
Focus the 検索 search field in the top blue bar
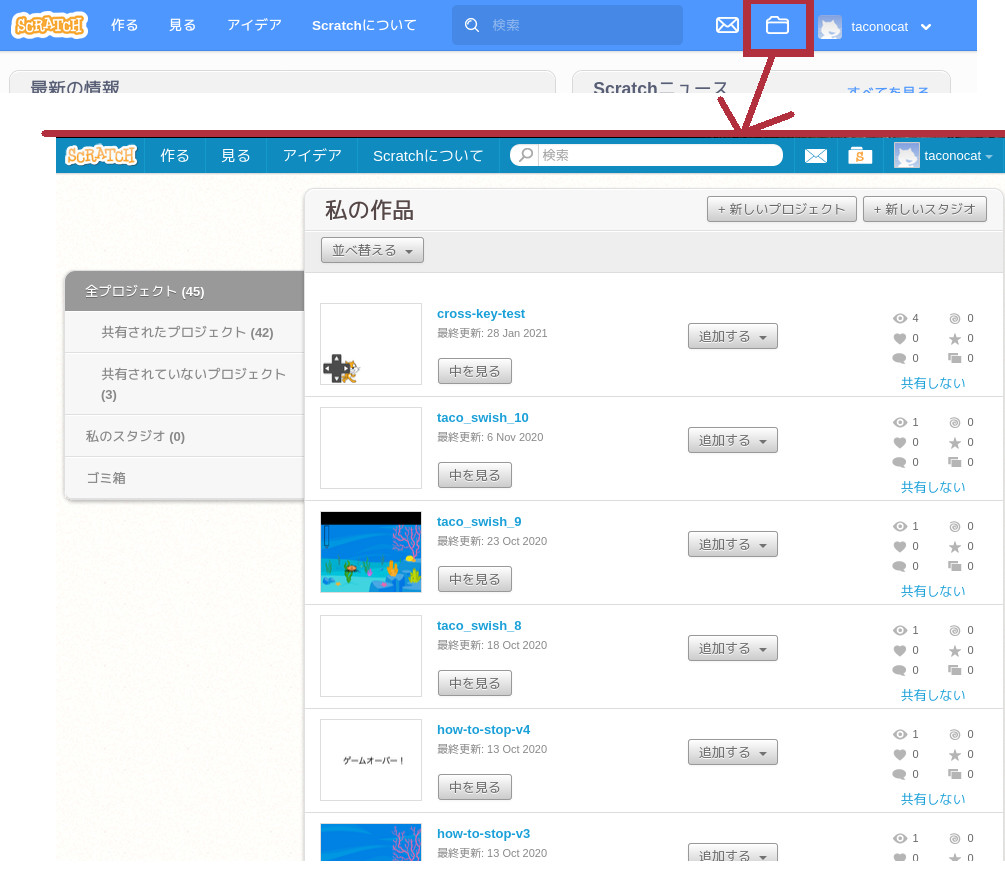(x=567, y=25)
